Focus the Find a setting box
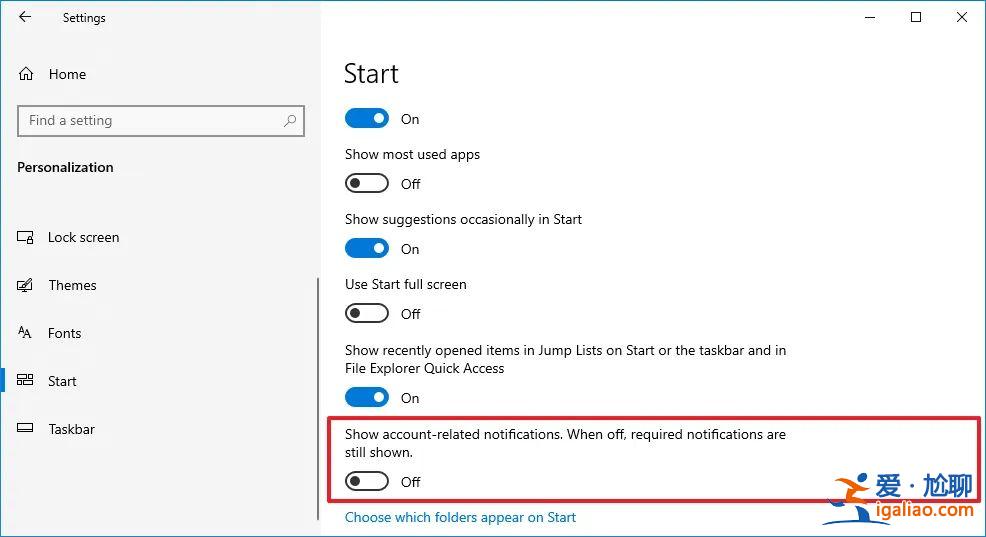Screen dimensions: 986x537 [x=150, y=121]
